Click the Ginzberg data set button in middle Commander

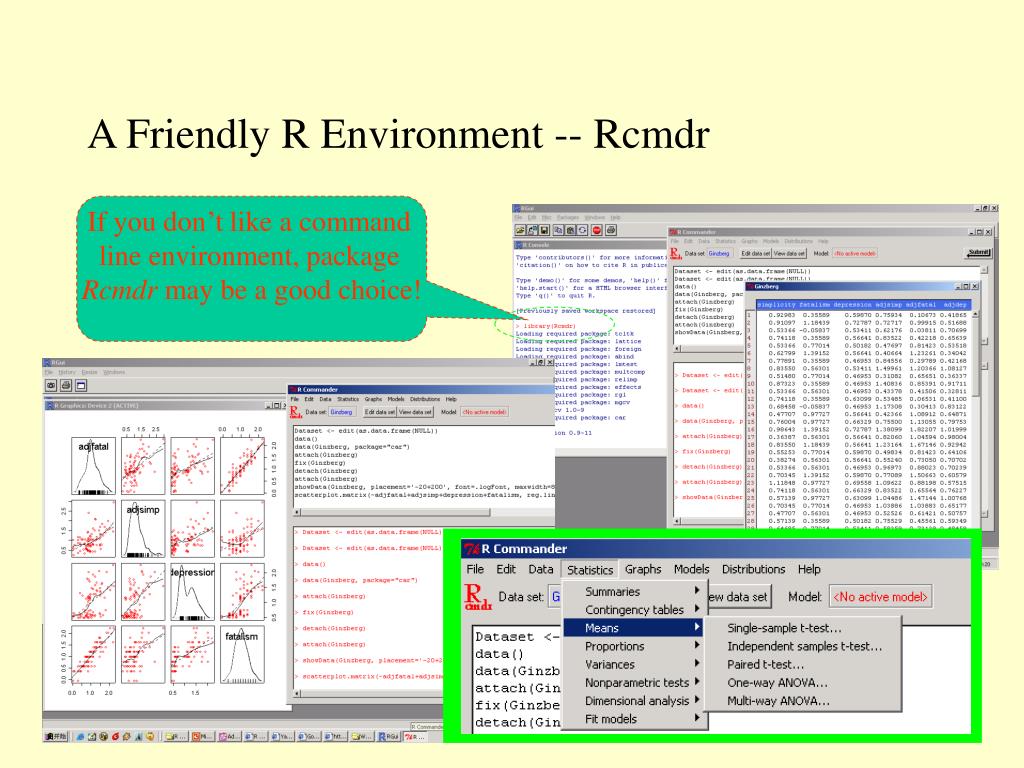[341, 412]
